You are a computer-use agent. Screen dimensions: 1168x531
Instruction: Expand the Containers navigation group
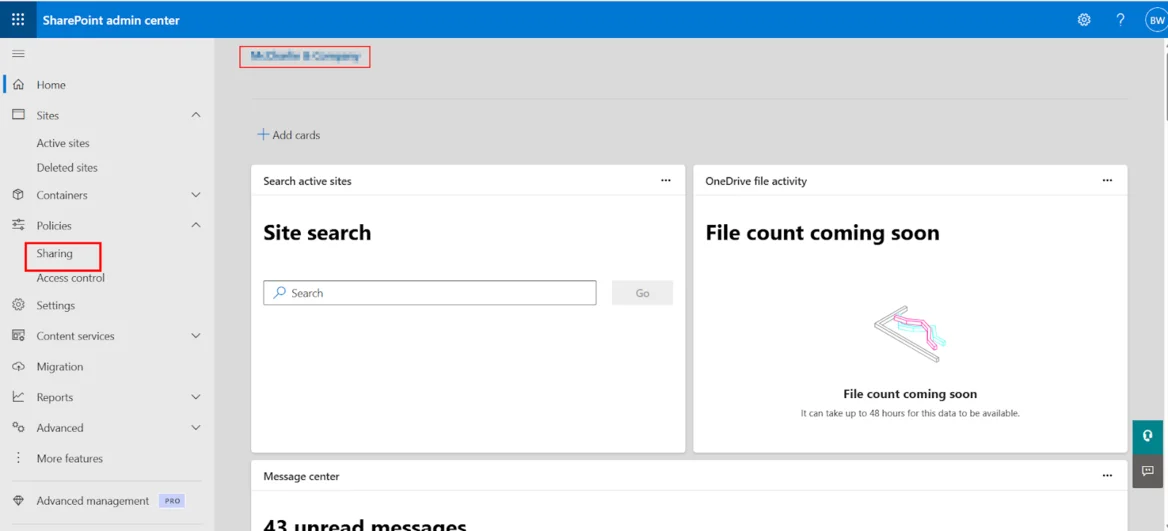click(x=196, y=195)
